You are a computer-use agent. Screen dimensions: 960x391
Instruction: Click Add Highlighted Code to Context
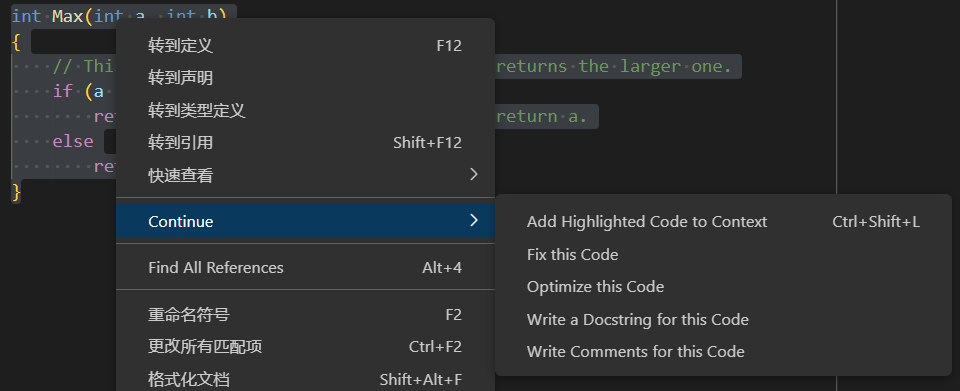[x=723, y=222]
